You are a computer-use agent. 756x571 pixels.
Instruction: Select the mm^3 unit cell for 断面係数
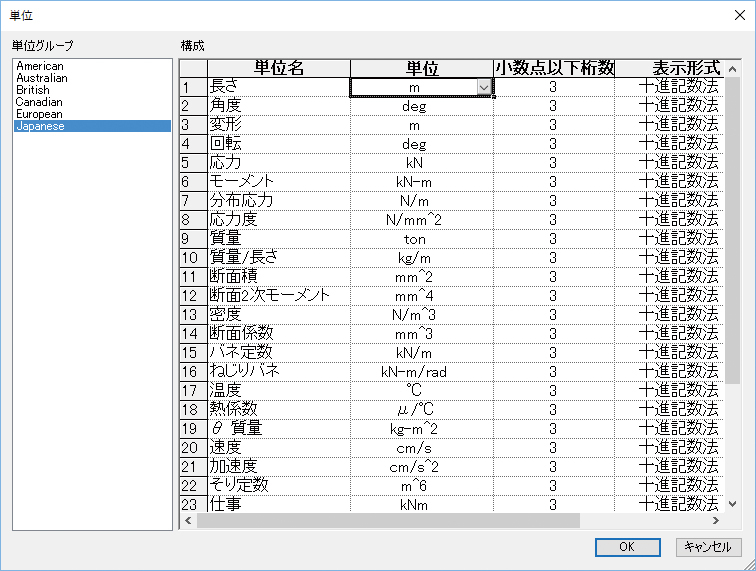pyautogui.click(x=422, y=334)
